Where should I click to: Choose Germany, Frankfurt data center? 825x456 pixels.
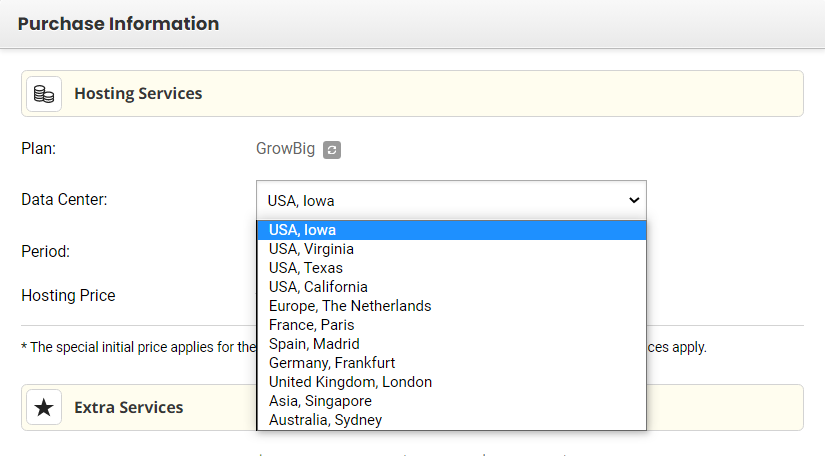tap(451, 363)
